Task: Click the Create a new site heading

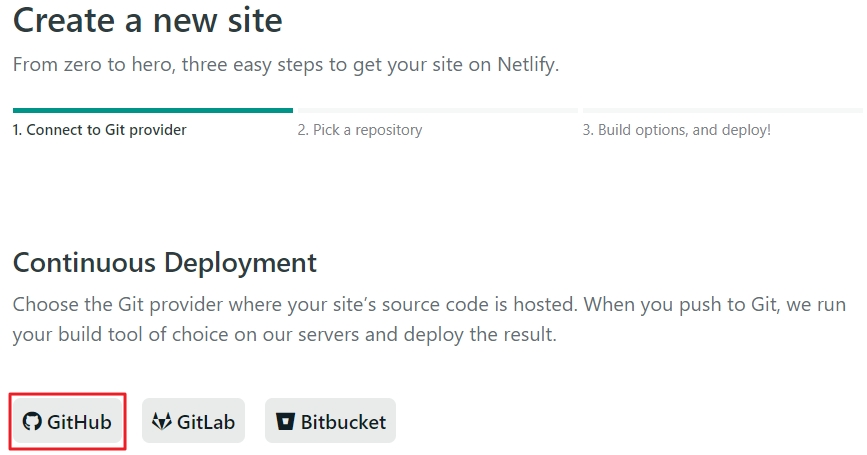Action: (x=148, y=20)
